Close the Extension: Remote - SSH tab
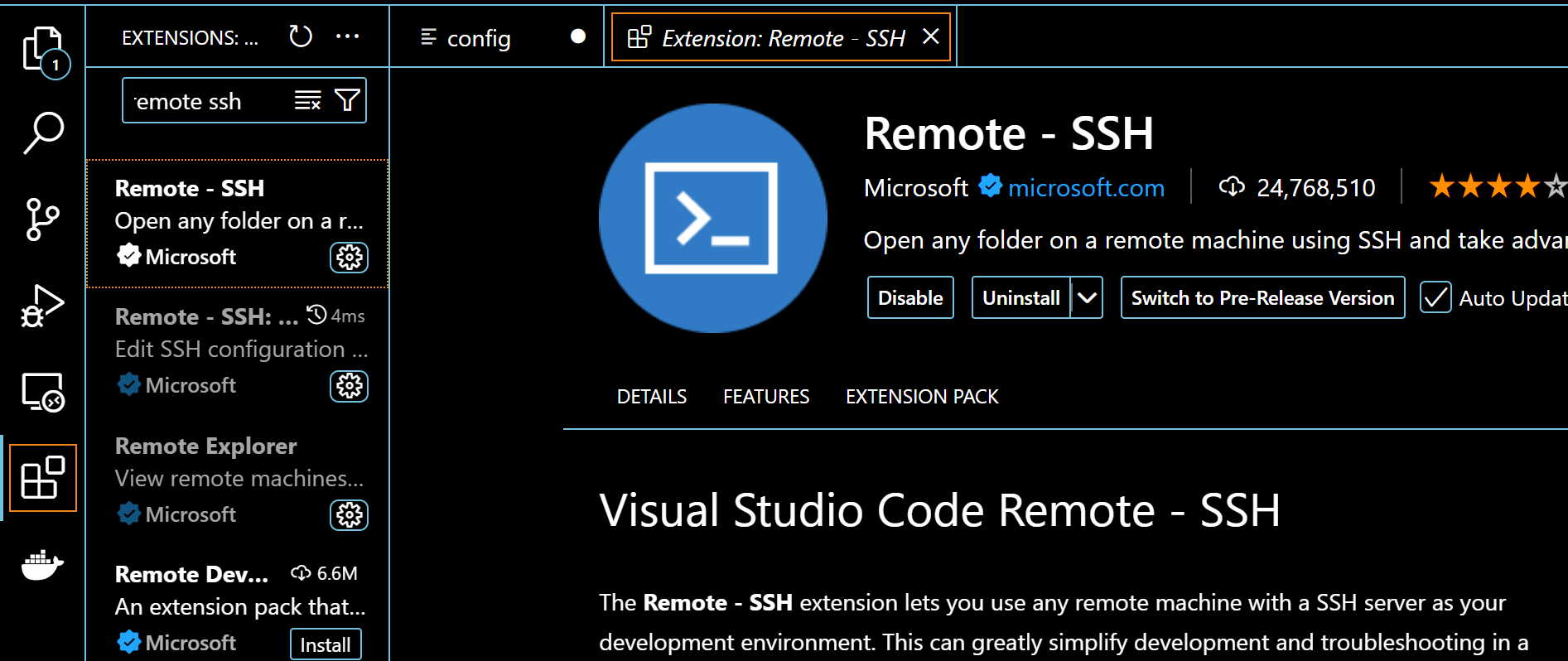This screenshot has width=1568, height=661. click(931, 36)
